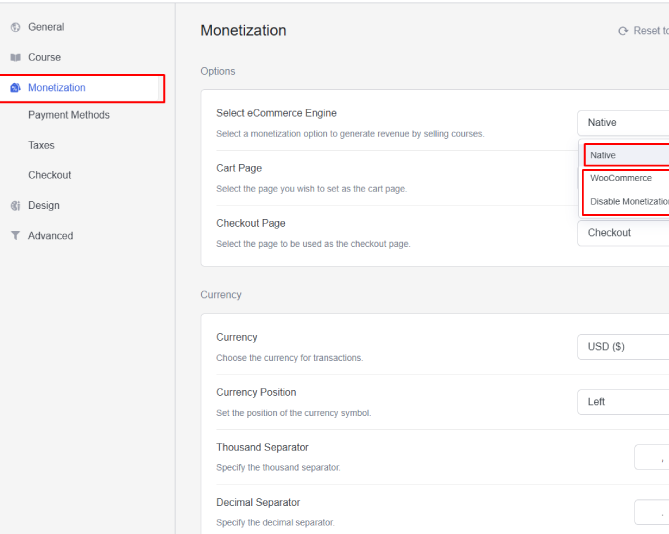The width and height of the screenshot is (669, 534).
Task: Click the General globe icon in sidebar
Action: tap(15, 27)
